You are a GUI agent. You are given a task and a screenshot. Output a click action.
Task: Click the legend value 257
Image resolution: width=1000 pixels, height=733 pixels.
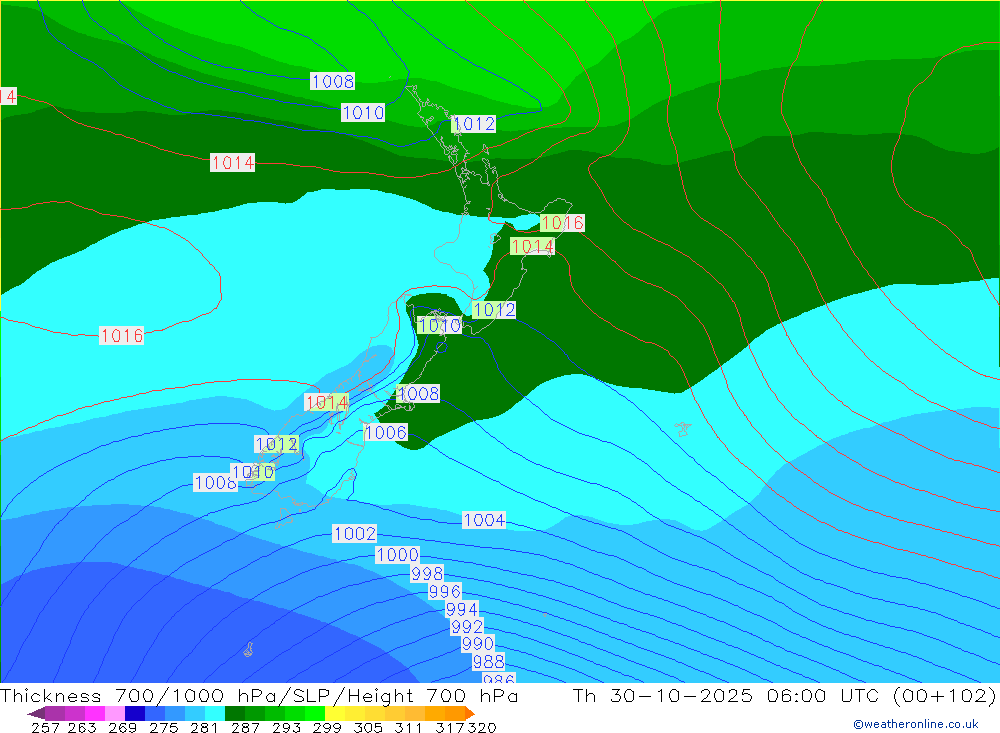(x=45, y=727)
